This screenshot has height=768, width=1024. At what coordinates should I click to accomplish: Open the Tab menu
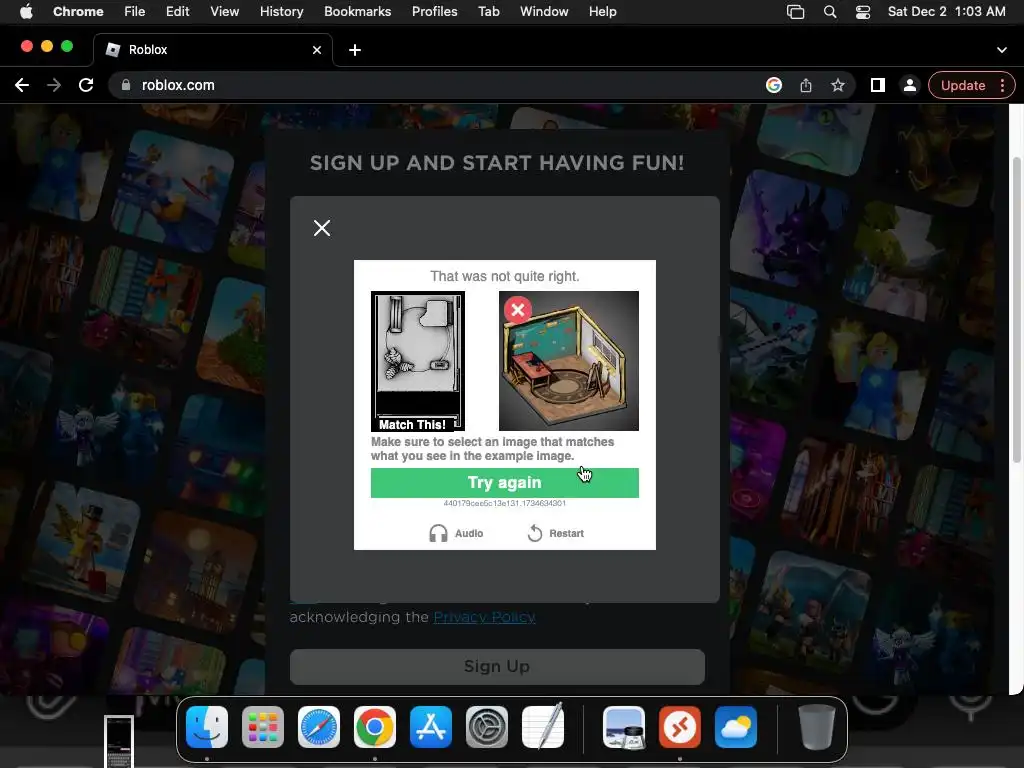(488, 12)
